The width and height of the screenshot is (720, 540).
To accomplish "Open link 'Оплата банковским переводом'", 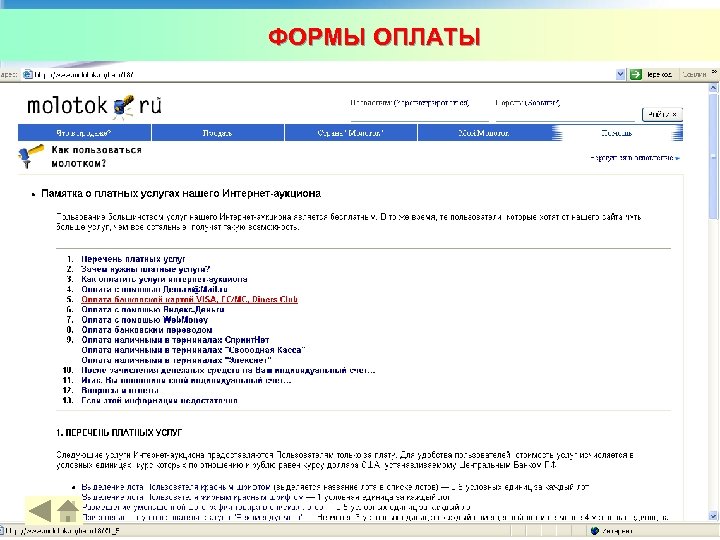I will point(146,330).
